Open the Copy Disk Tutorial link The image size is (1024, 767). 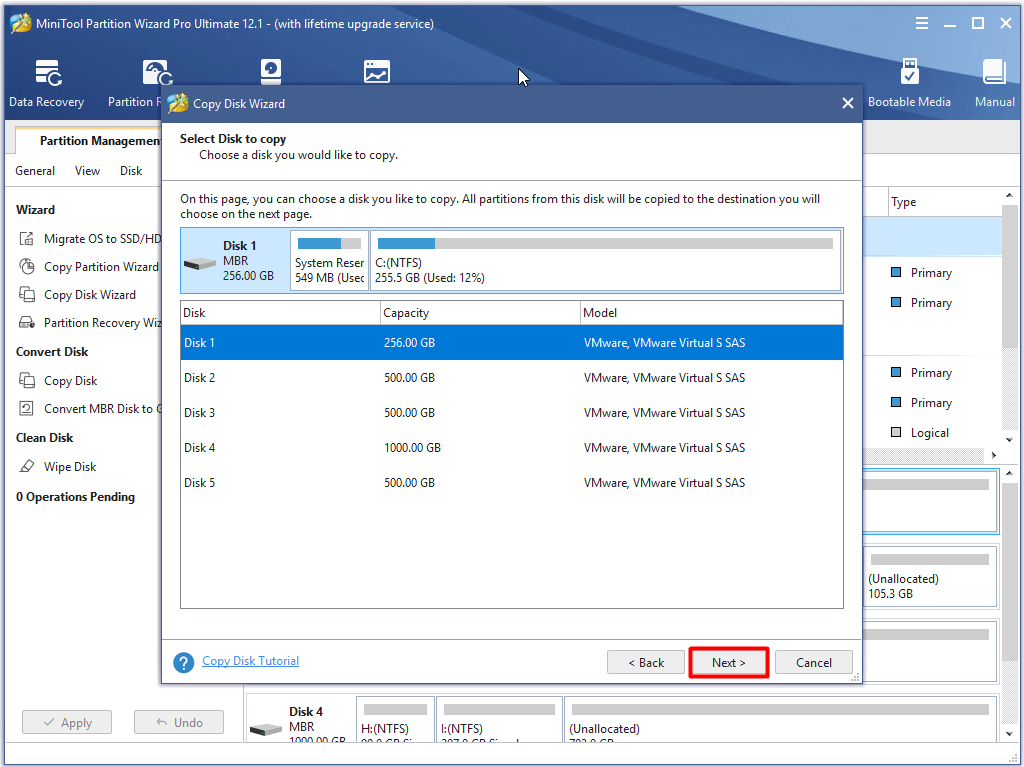tap(251, 661)
